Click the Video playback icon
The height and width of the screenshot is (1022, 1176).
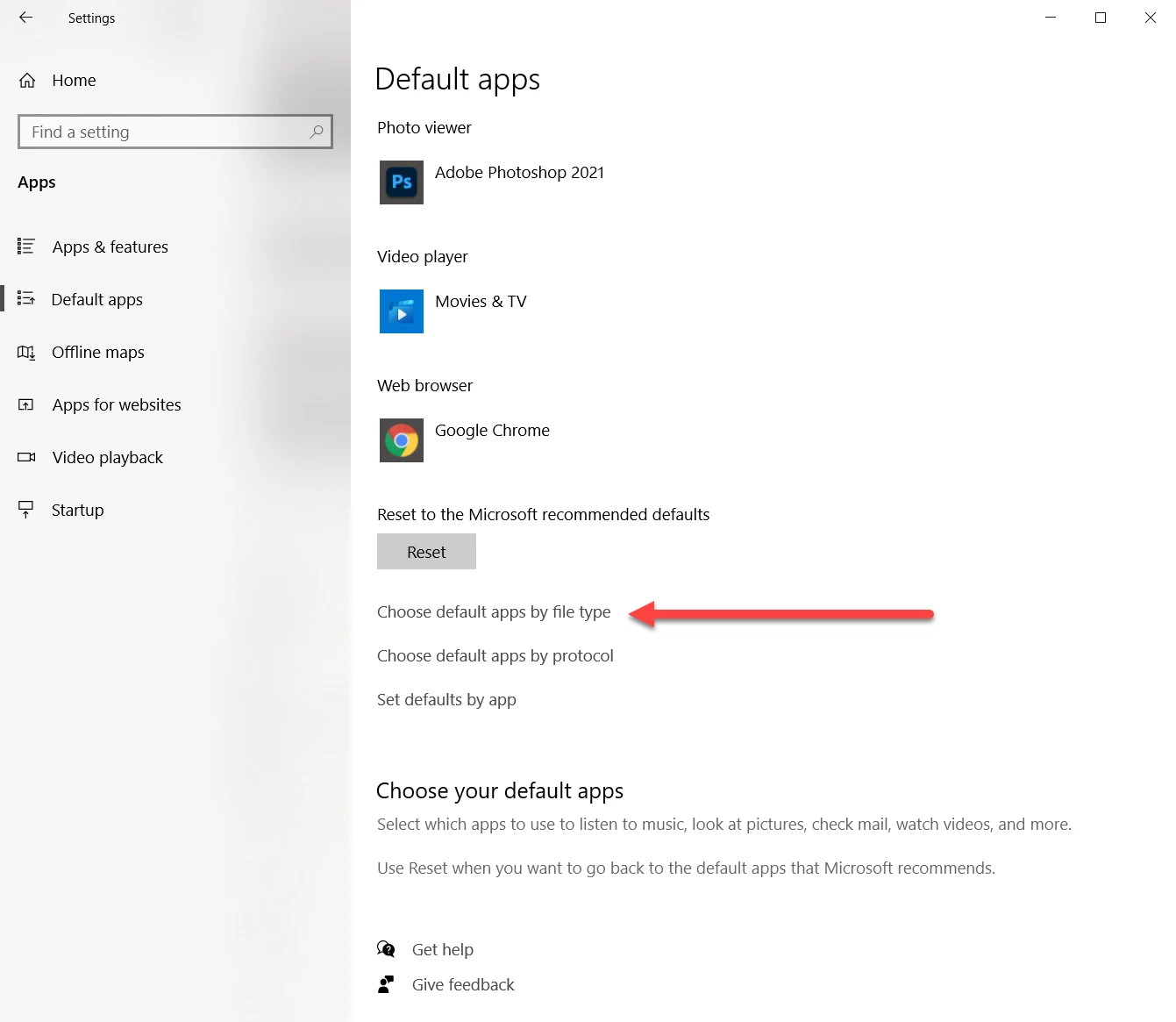(26, 457)
